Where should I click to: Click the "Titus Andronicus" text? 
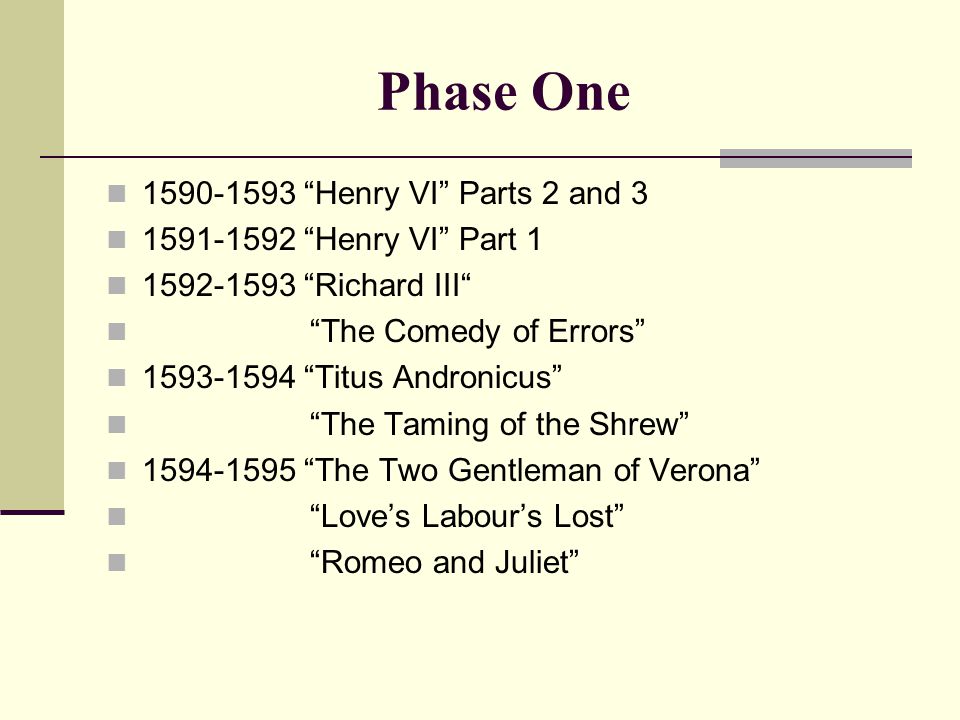click(x=433, y=377)
